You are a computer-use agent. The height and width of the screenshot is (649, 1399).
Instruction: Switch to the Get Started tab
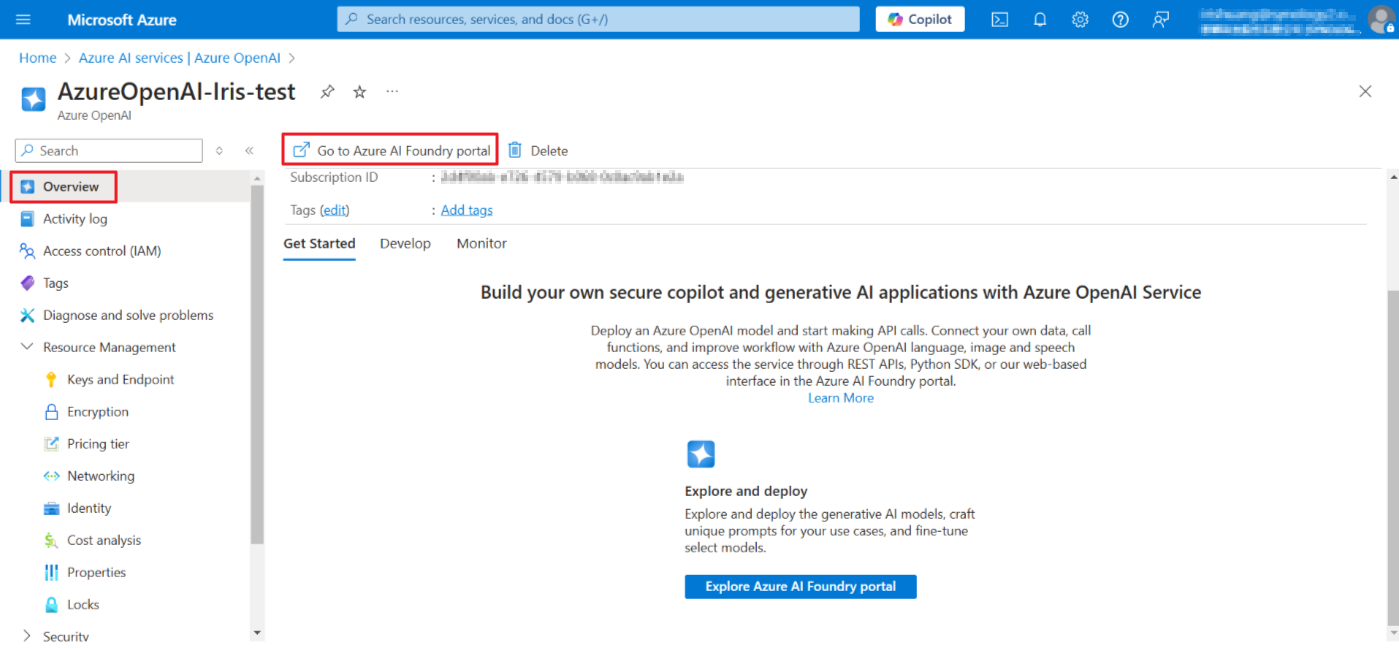coord(319,243)
